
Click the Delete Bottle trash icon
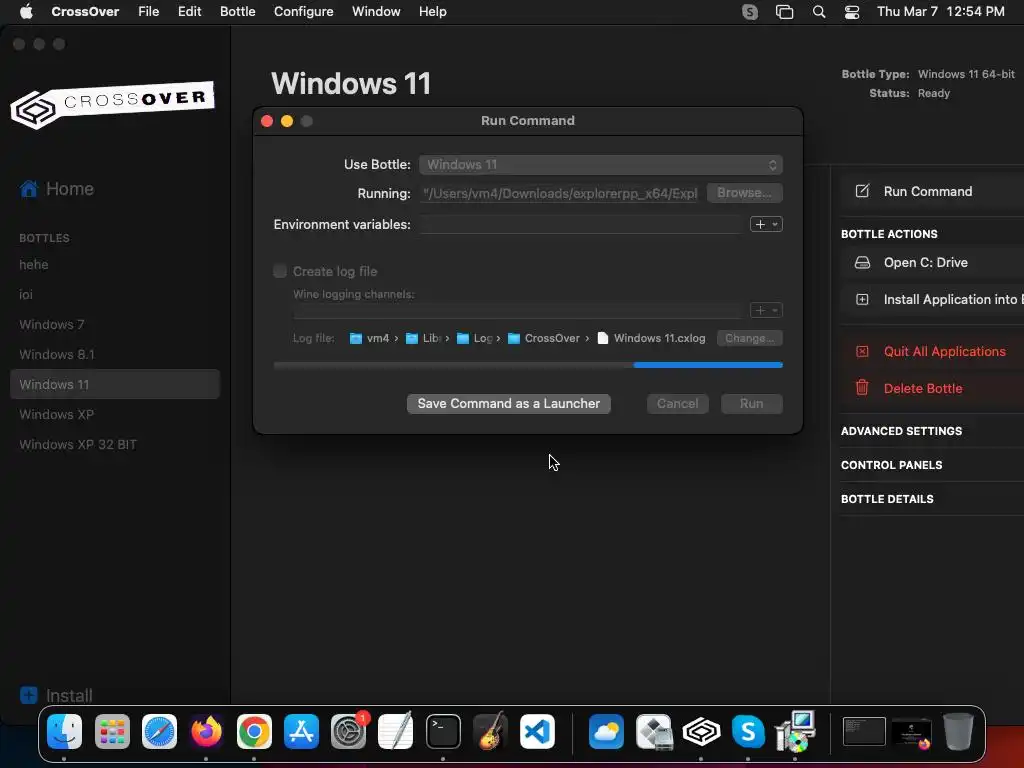click(862, 388)
